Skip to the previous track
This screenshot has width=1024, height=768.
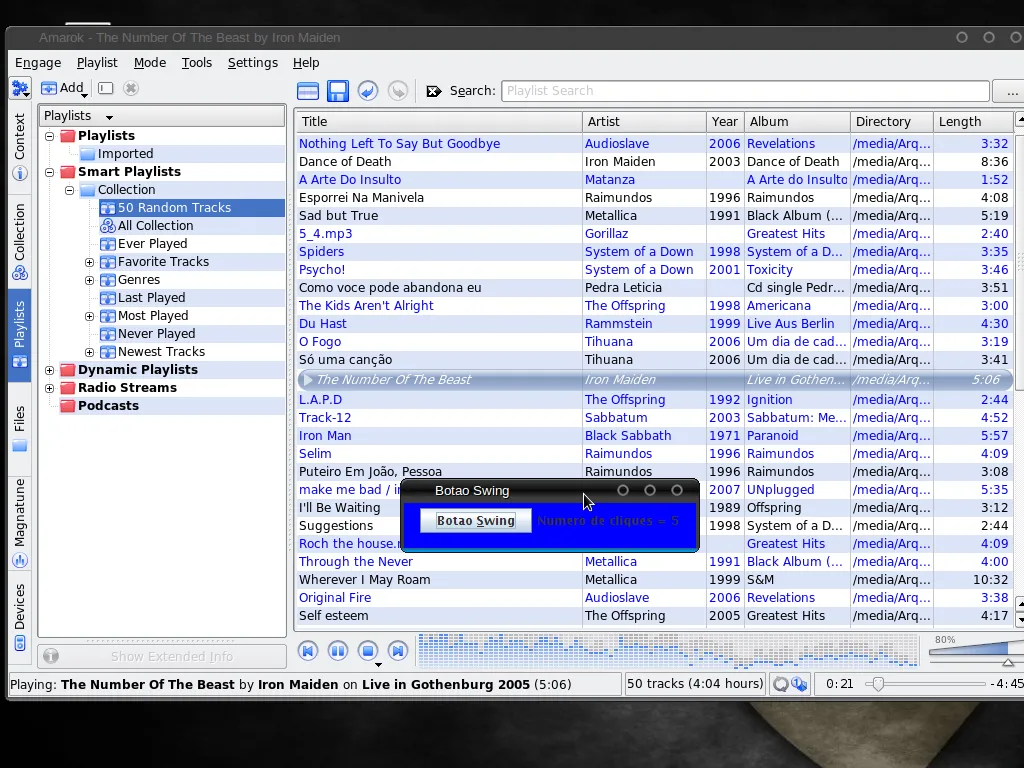[x=308, y=651]
